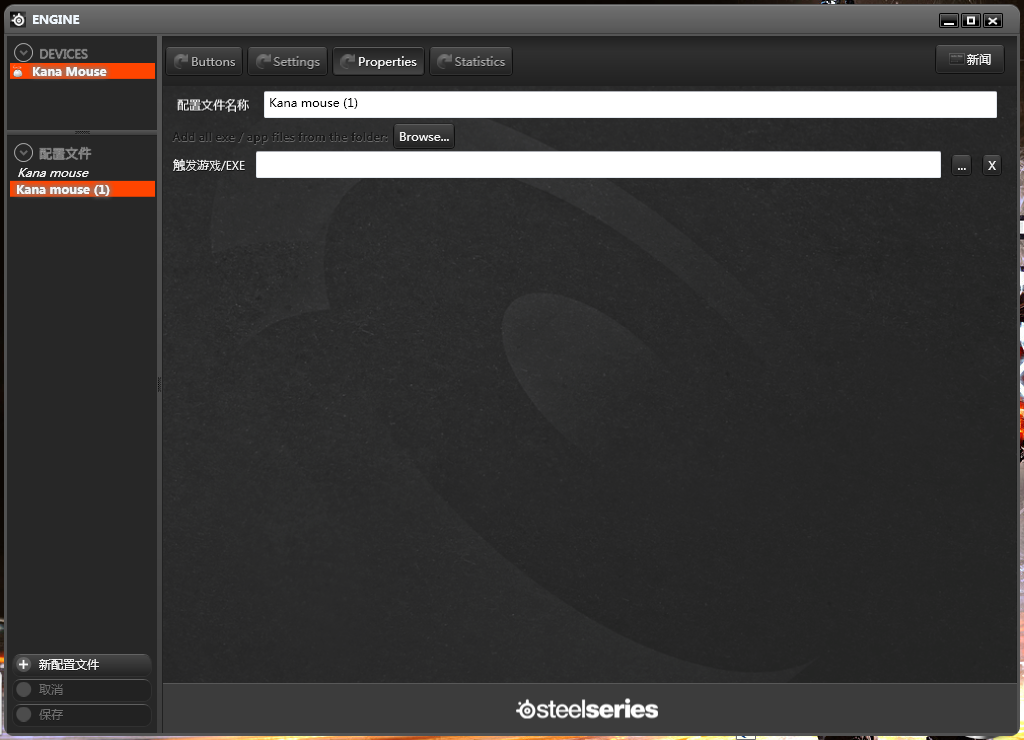Image resolution: width=1024 pixels, height=740 pixels.
Task: Click the ... file picker button
Action: coord(961,166)
